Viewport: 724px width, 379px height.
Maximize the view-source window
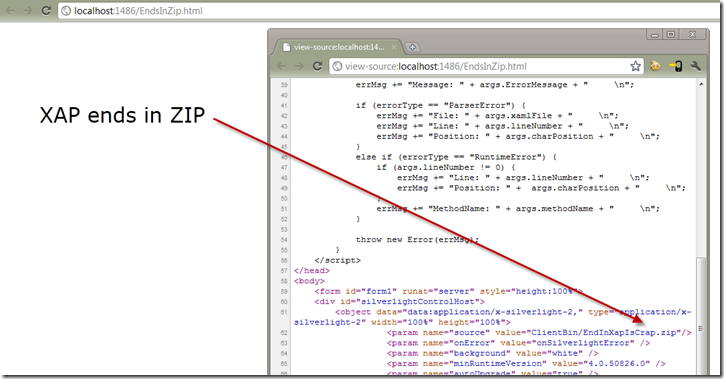pos(671,35)
